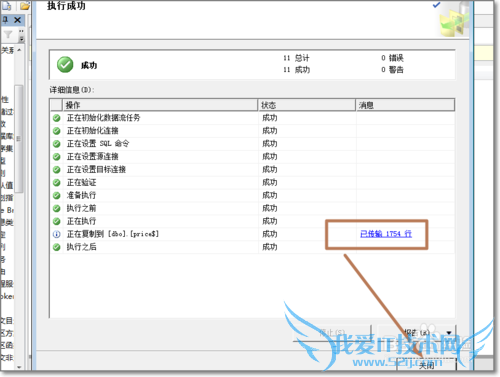Click the 11 成功 summary text
Image resolution: width=500 pixels, height=377 pixels.
[x=296, y=70]
